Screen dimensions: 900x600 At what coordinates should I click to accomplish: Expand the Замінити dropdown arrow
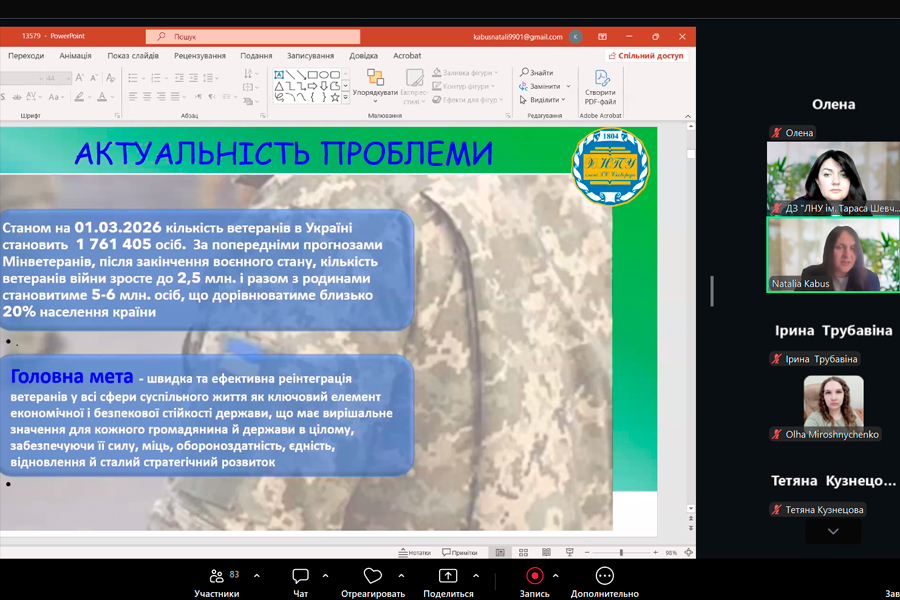click(568, 87)
